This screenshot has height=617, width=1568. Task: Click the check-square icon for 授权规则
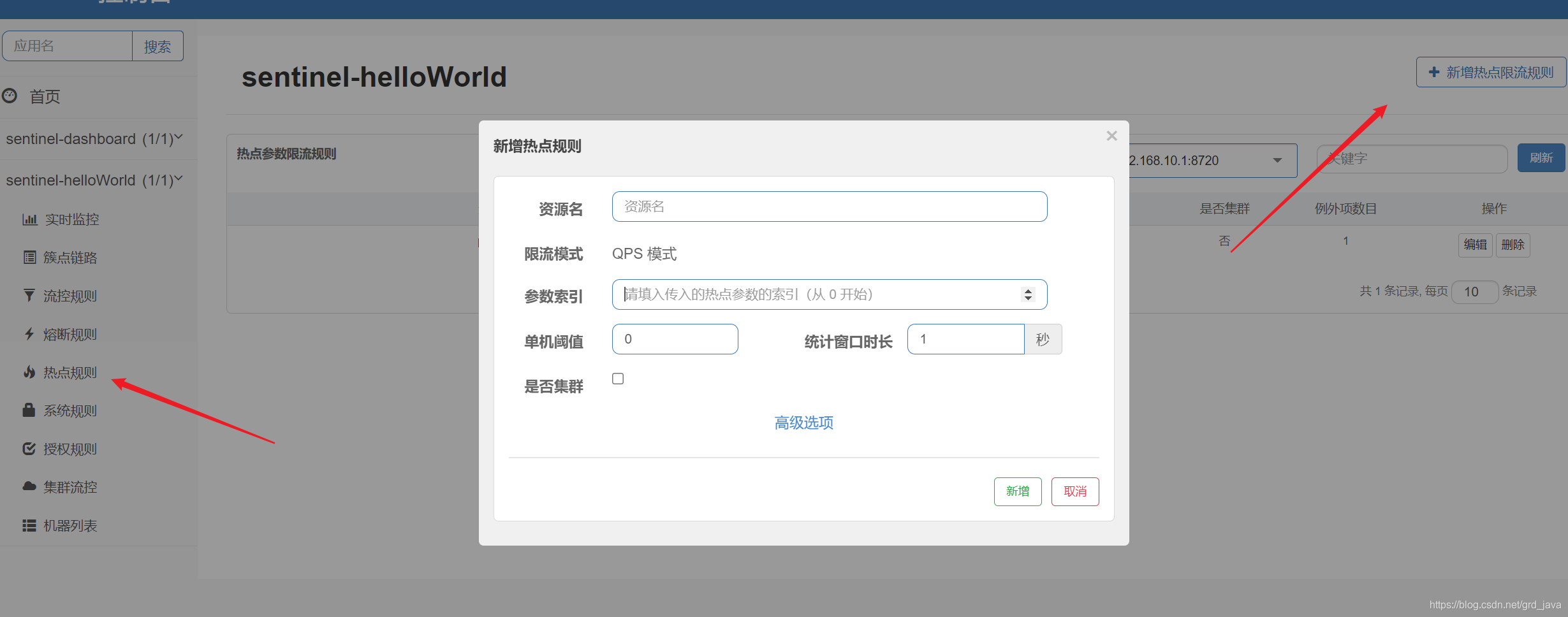(x=29, y=449)
